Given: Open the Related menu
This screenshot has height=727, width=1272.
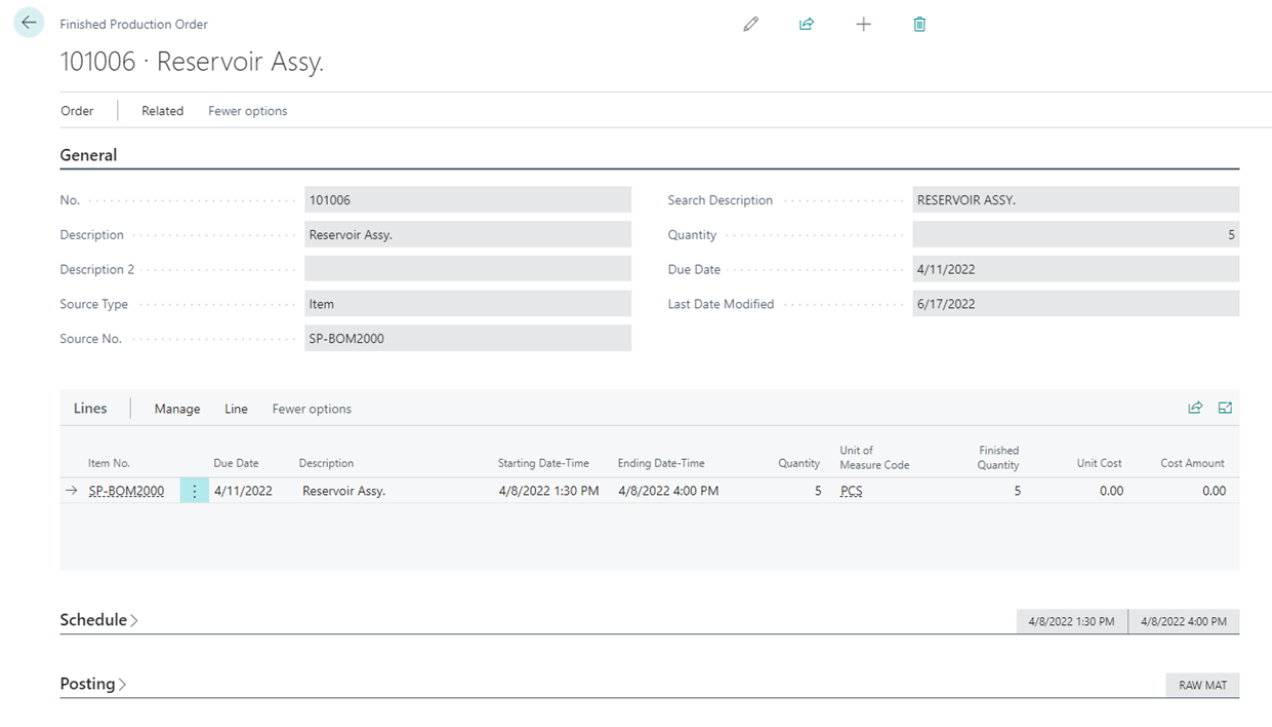Looking at the screenshot, I should (x=162, y=111).
